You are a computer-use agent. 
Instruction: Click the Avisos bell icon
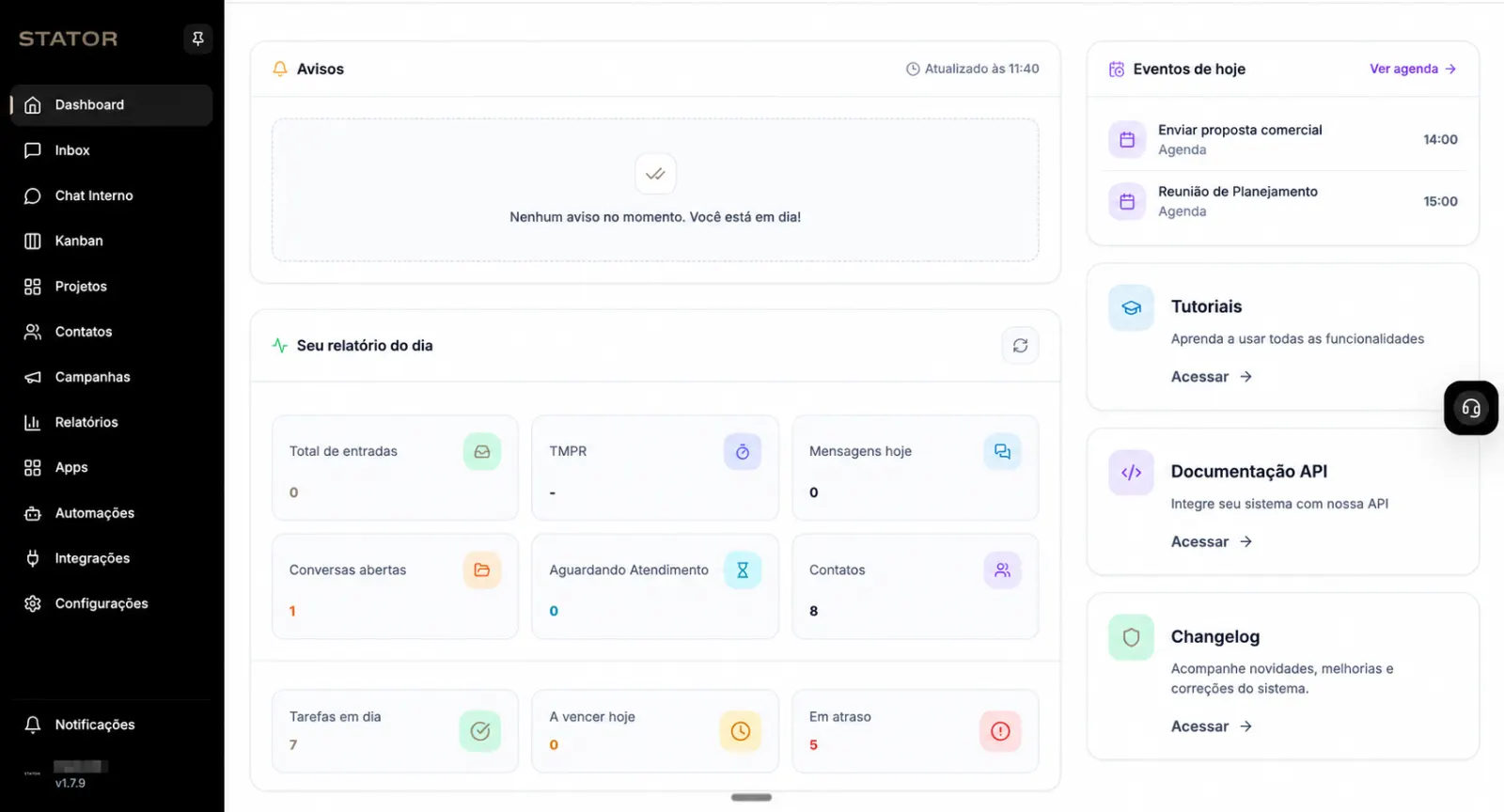click(280, 69)
